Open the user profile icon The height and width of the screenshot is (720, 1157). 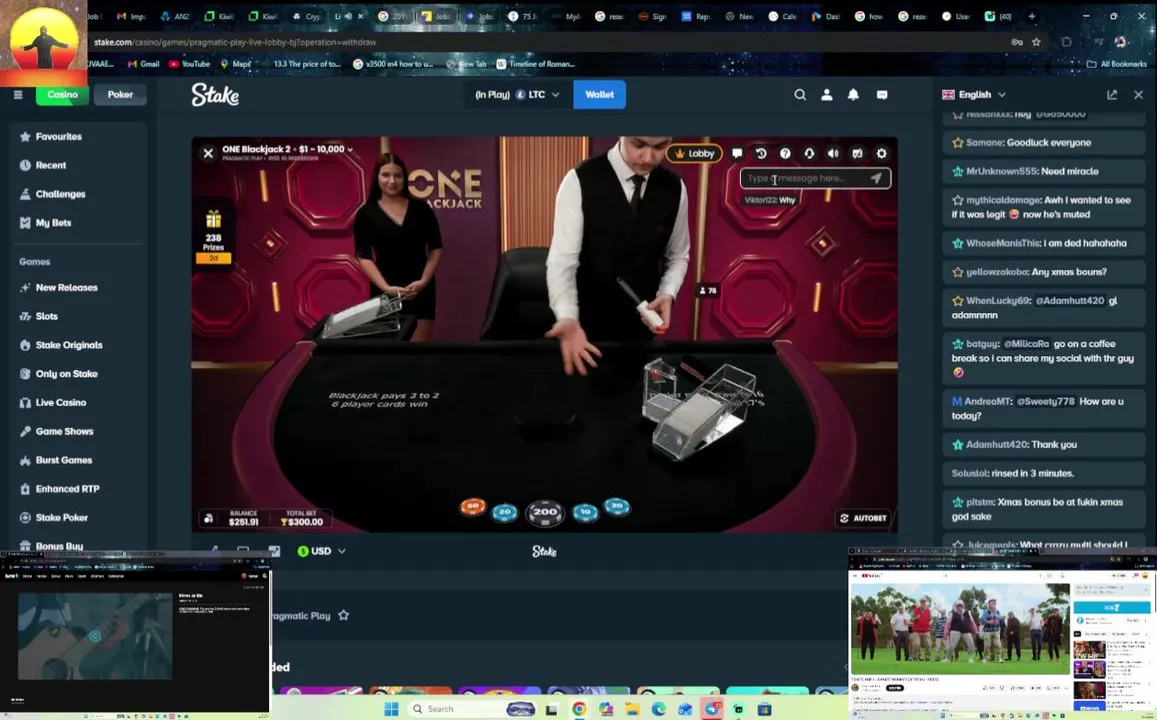826,94
